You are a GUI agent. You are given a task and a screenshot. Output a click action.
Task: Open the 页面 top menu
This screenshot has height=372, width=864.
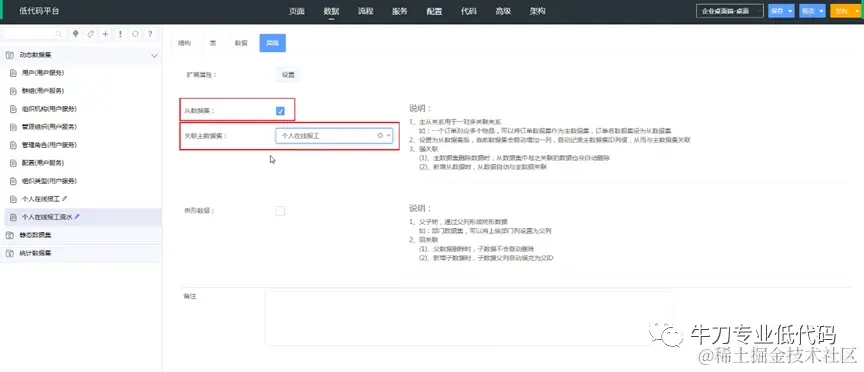coord(296,11)
